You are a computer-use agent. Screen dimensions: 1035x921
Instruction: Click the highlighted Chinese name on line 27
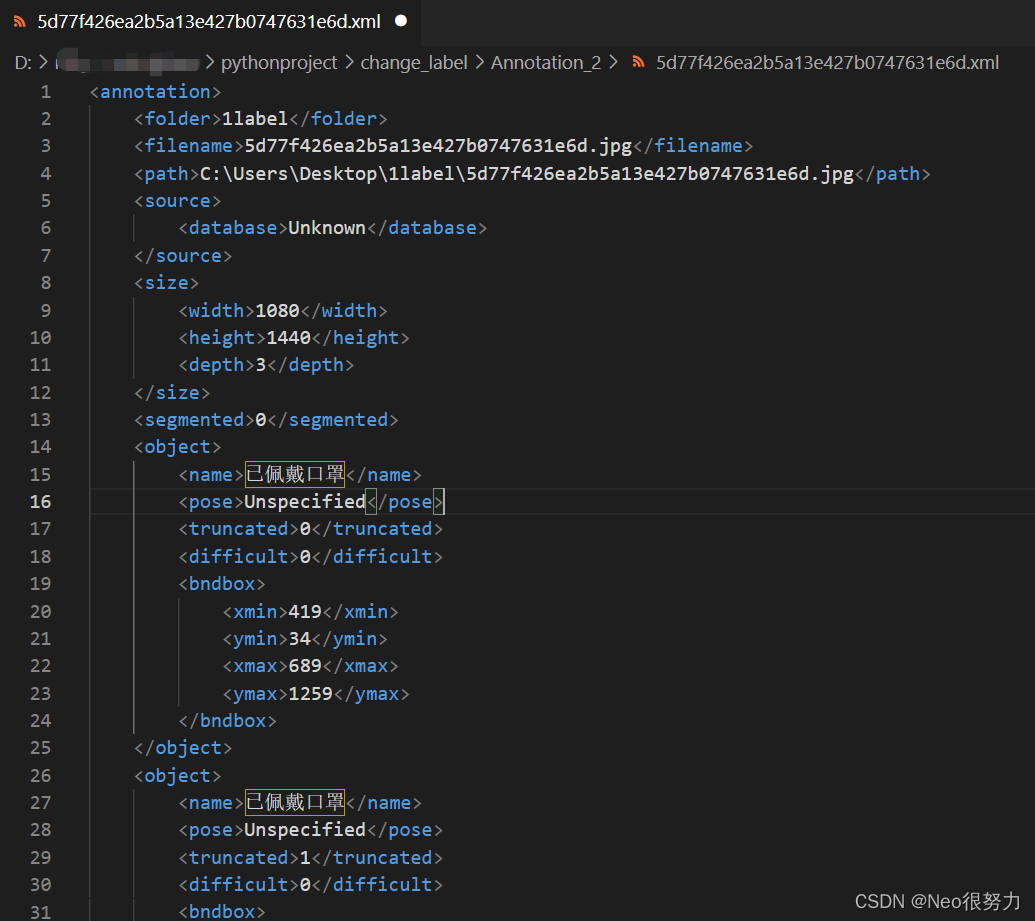pyautogui.click(x=294, y=802)
